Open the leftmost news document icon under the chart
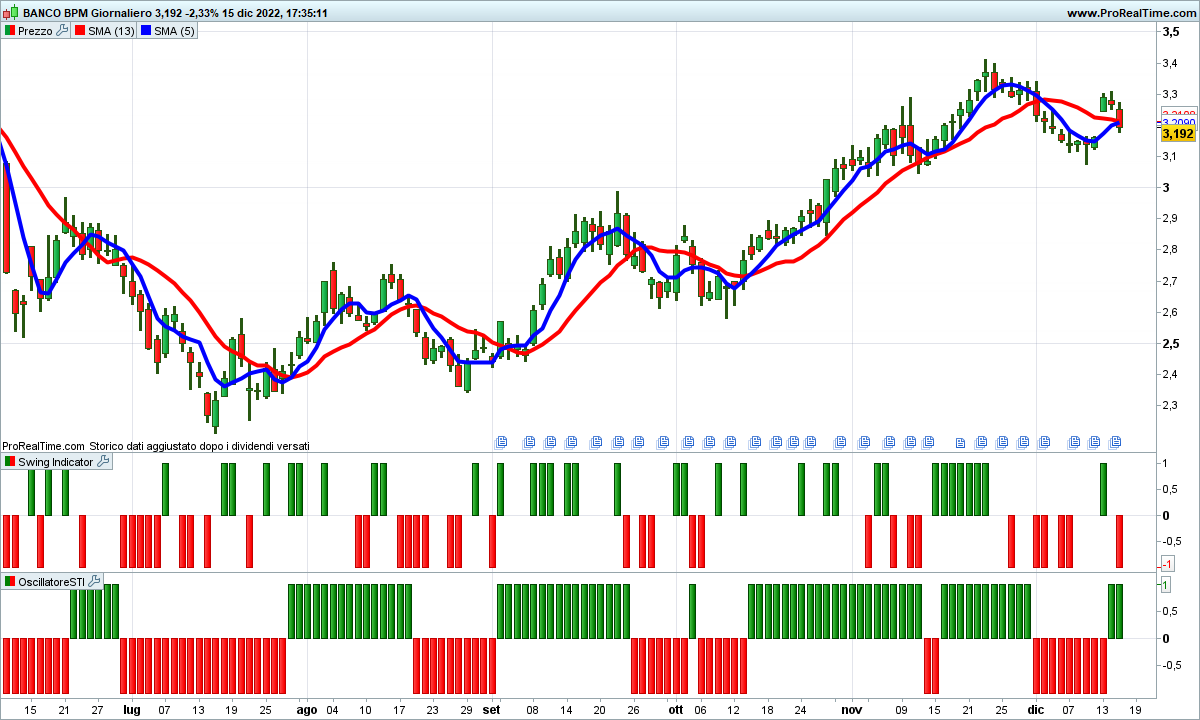Image resolution: width=1200 pixels, height=720 pixels. pos(502,441)
